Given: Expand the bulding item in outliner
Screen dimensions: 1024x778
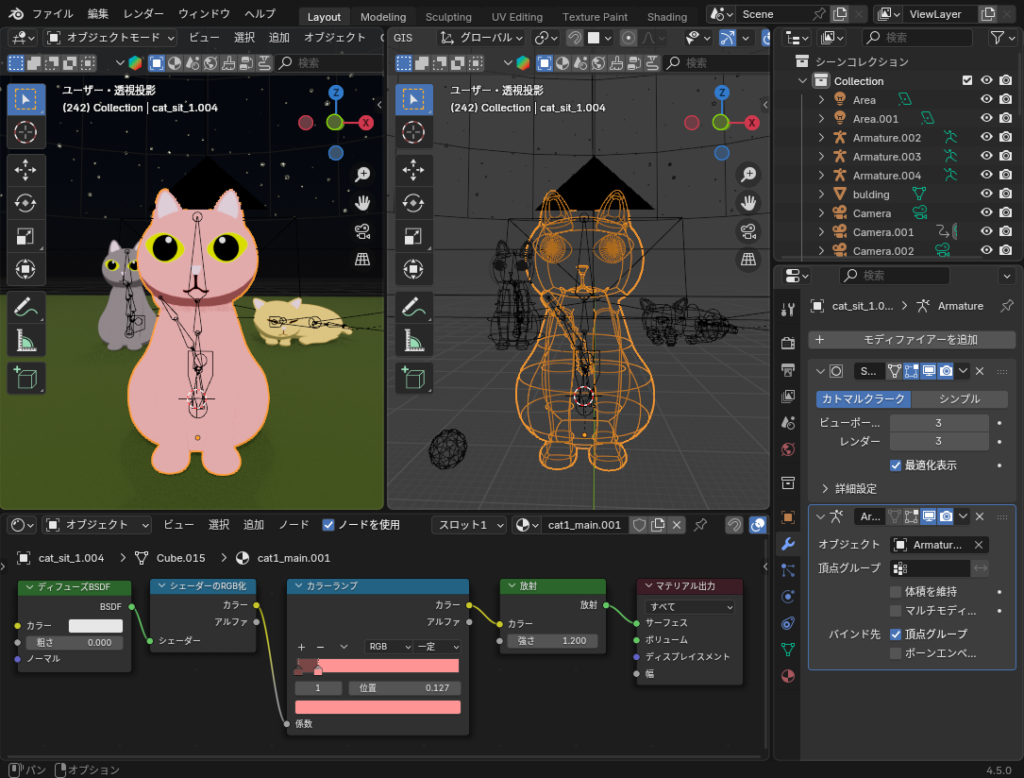Looking at the screenshot, I should (x=821, y=194).
